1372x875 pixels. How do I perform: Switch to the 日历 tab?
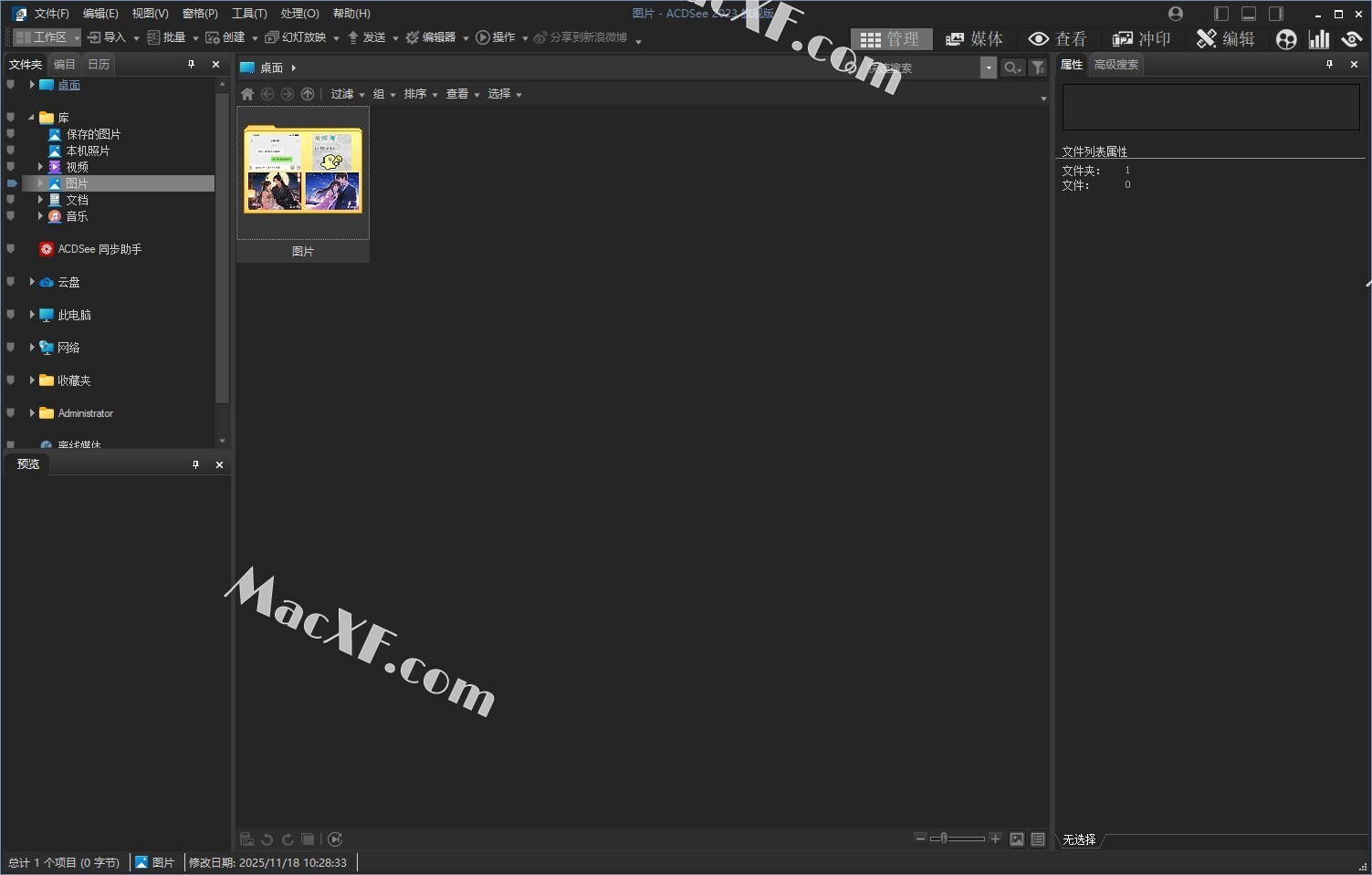(x=99, y=65)
